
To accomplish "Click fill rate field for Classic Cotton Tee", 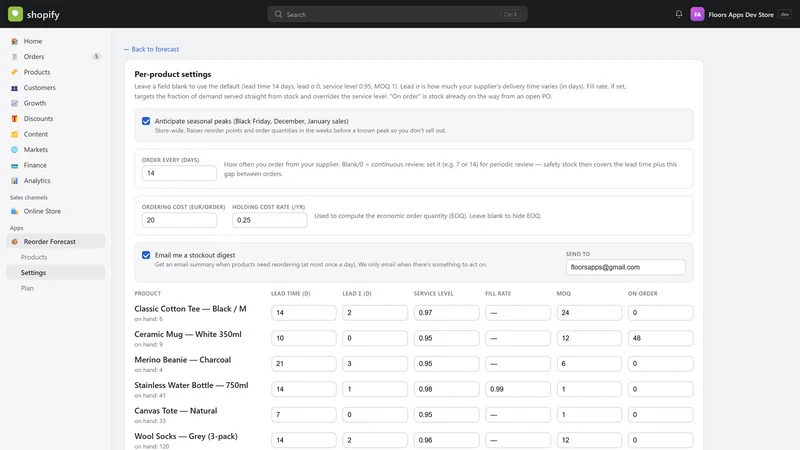I will click(x=518, y=312).
